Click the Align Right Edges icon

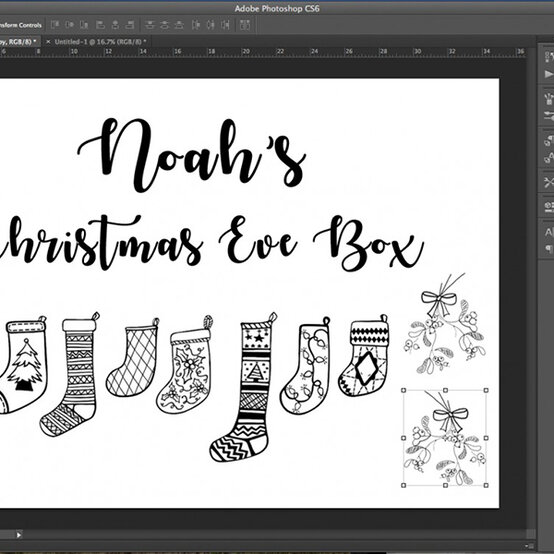click(x=130, y=25)
